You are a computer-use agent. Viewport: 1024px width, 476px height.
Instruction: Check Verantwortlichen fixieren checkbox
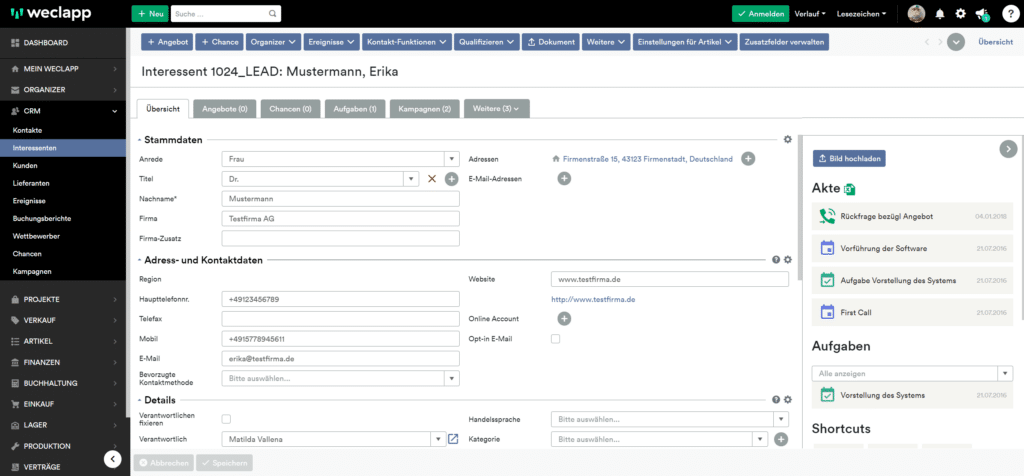[x=226, y=419]
